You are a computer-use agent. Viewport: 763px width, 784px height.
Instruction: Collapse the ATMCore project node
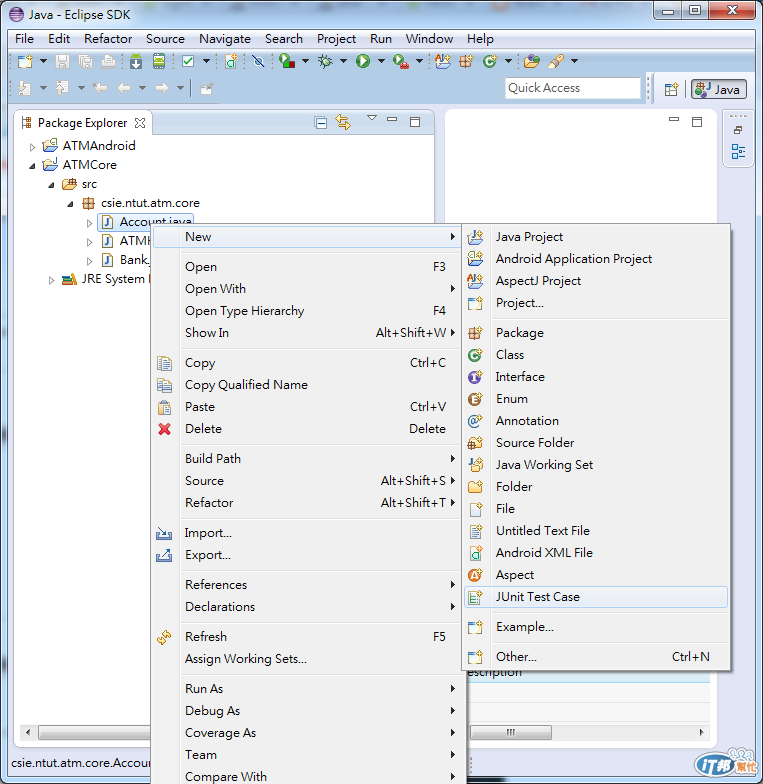coord(32,166)
